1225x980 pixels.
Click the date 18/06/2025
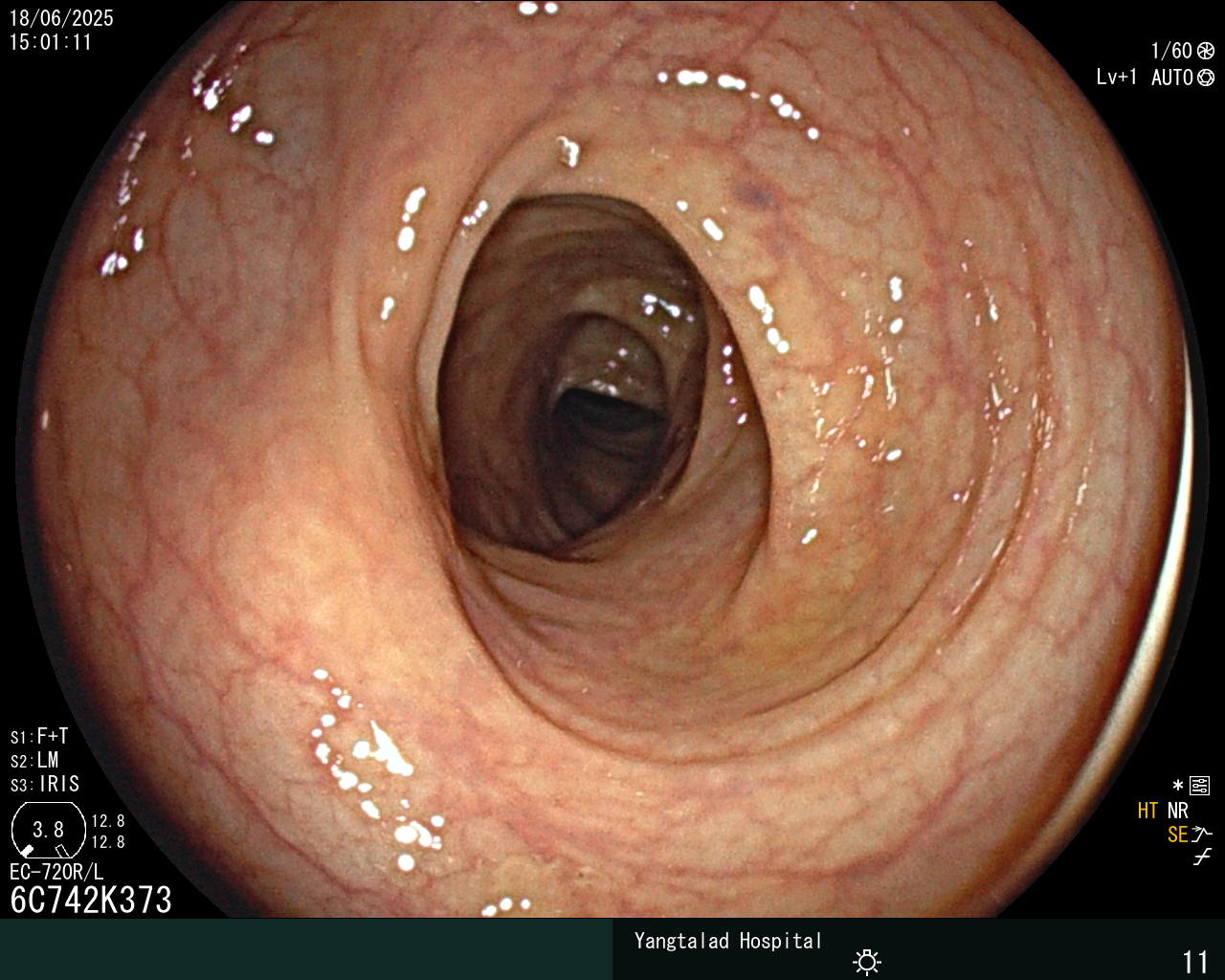[61, 18]
